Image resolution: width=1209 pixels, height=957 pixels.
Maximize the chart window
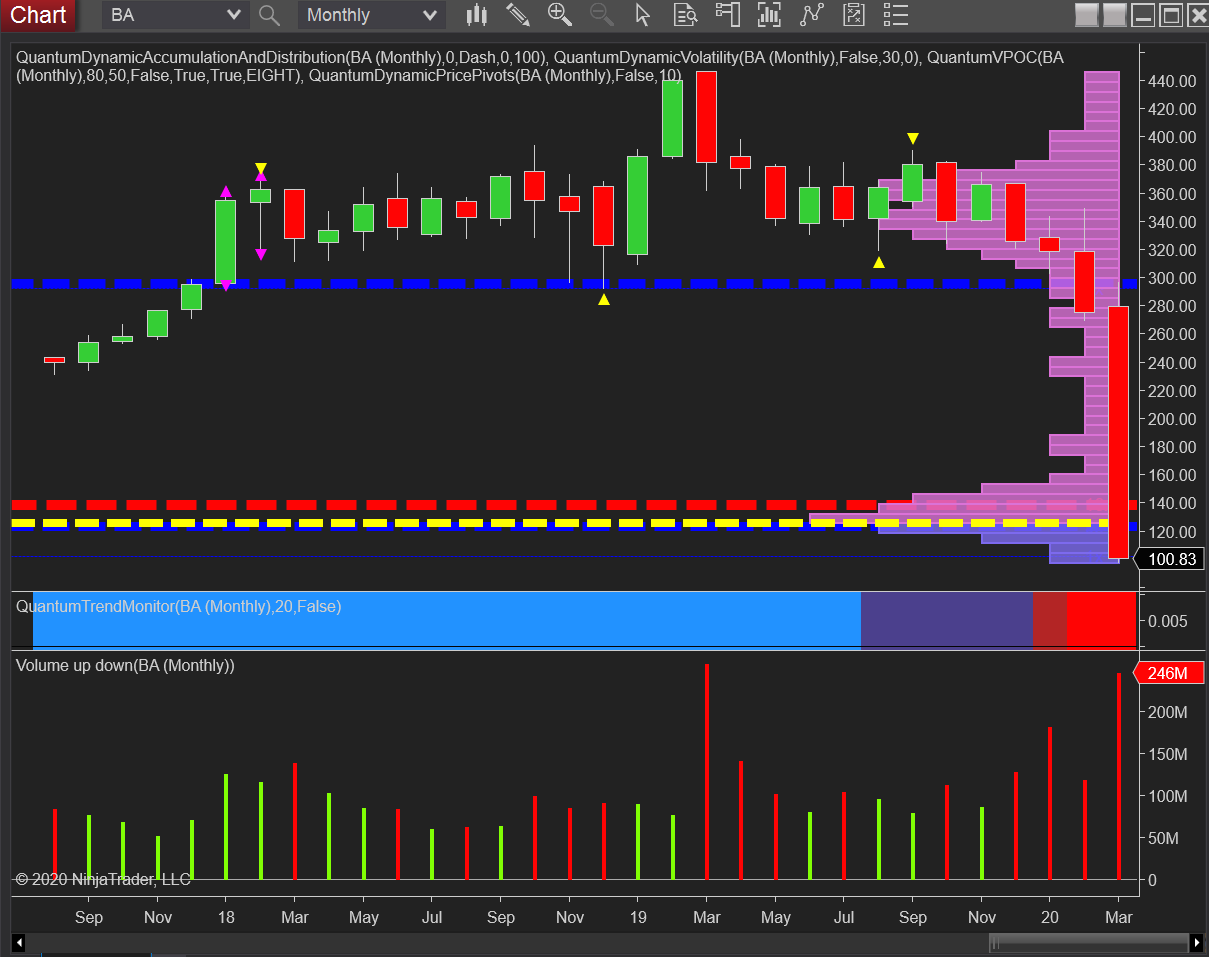pos(1169,15)
